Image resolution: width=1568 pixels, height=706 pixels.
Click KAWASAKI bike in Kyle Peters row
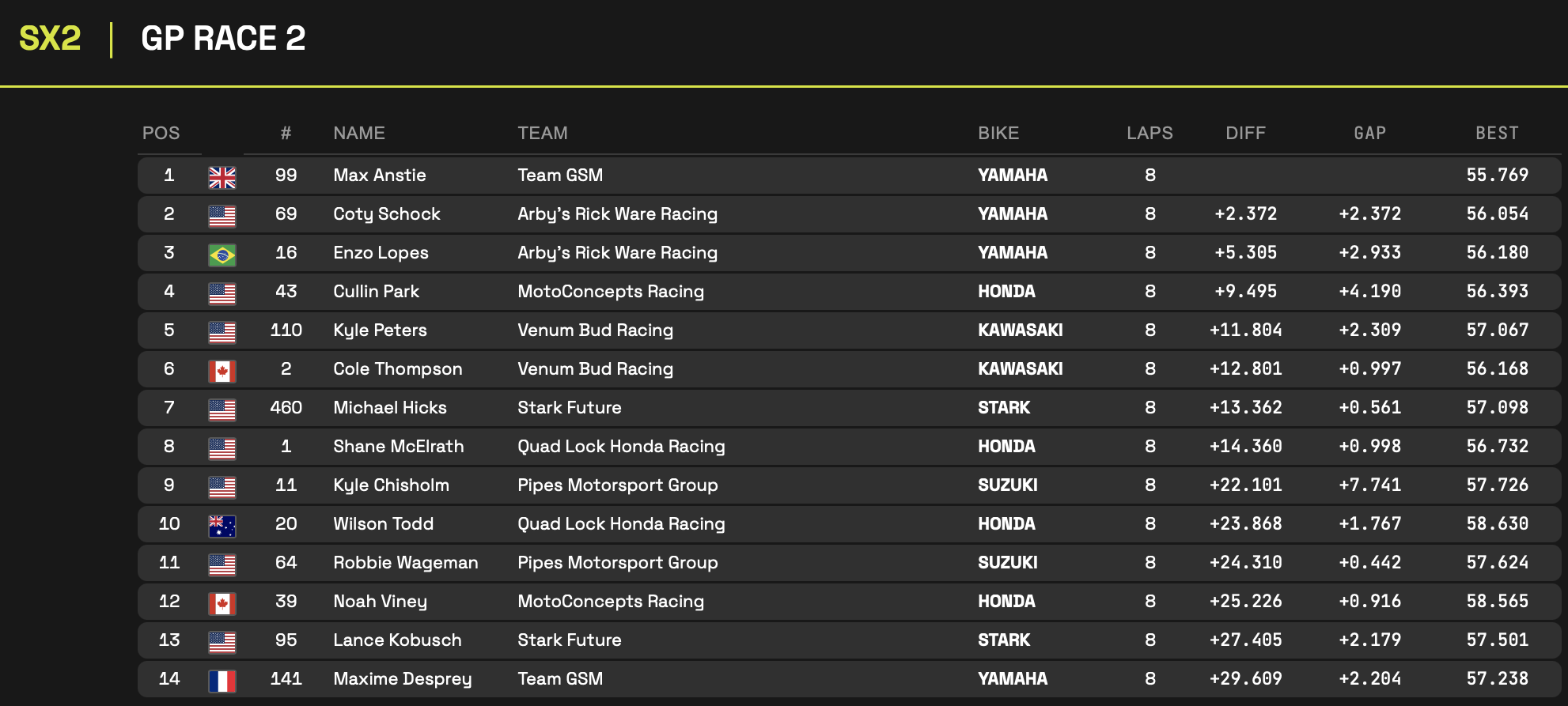[1020, 330]
